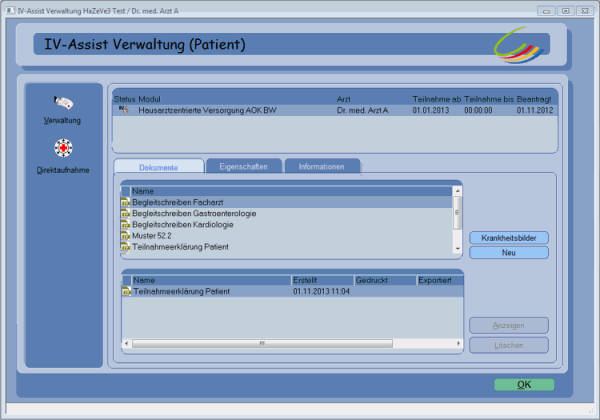Sort lower table by Gedruckt column
Screen dimensions: 600x420
coord(385,280)
